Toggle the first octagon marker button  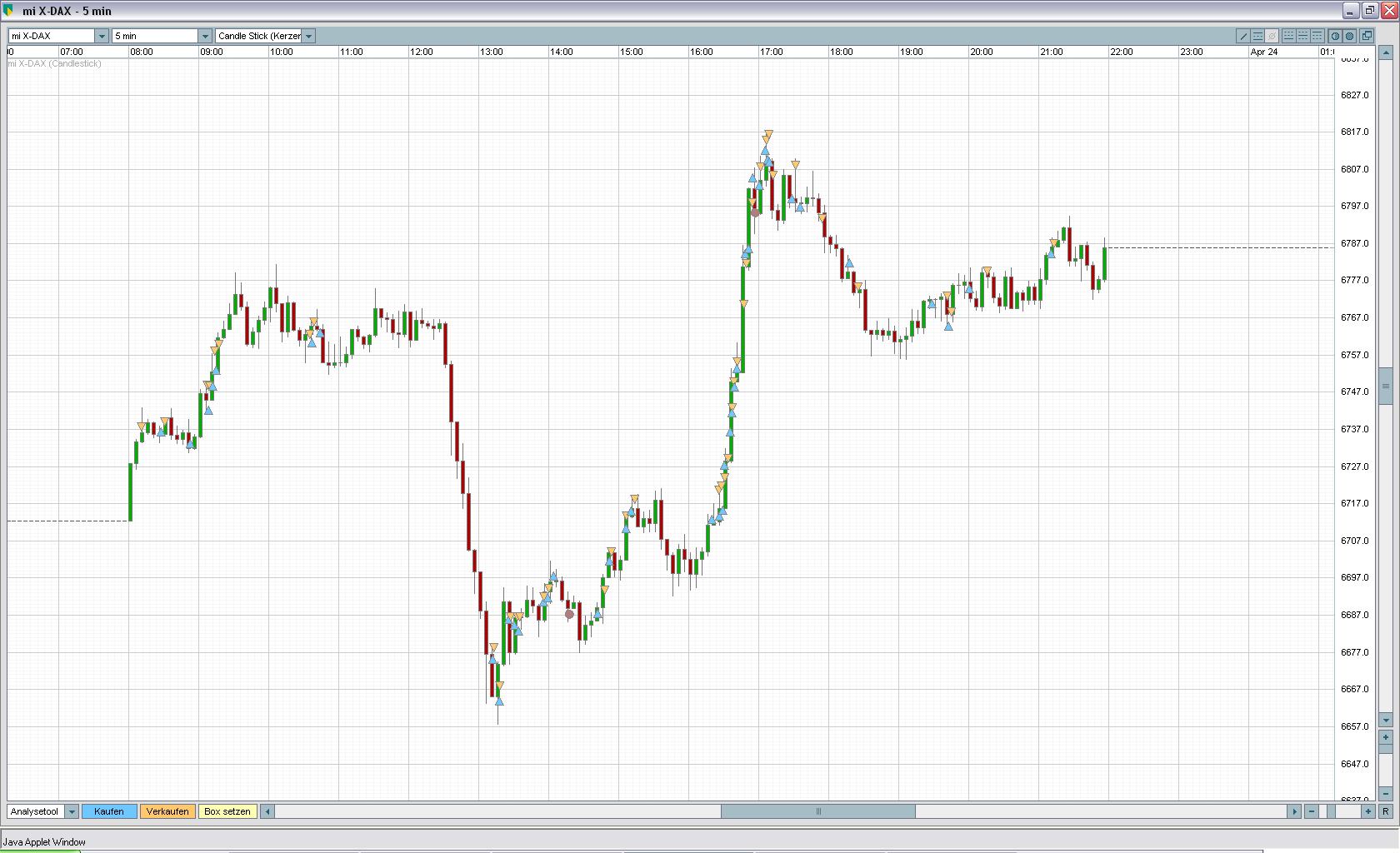point(1335,36)
